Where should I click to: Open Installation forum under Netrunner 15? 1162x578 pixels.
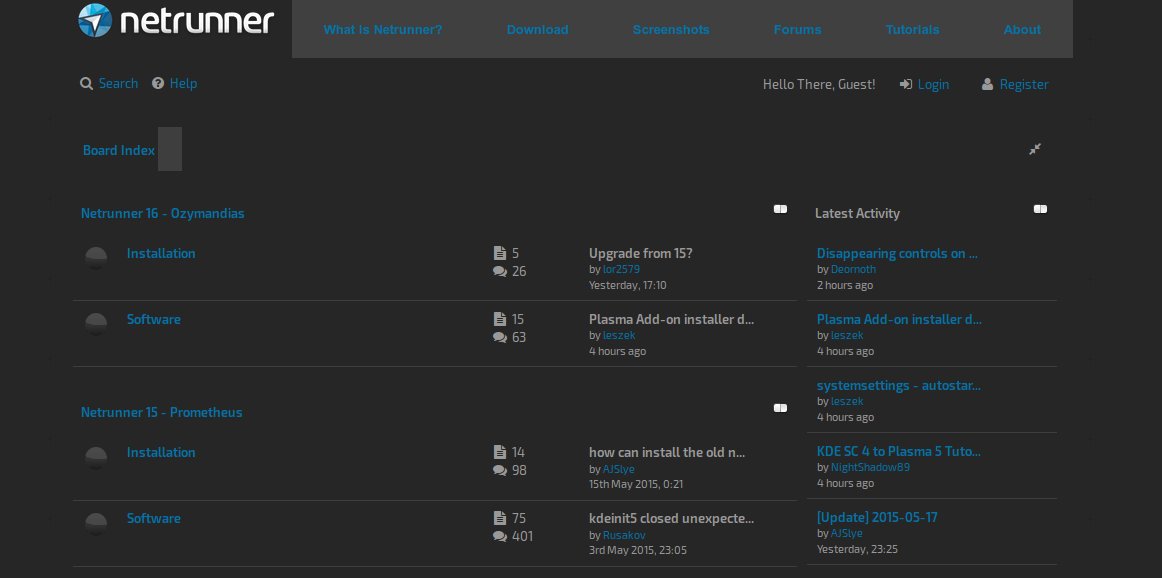click(161, 452)
